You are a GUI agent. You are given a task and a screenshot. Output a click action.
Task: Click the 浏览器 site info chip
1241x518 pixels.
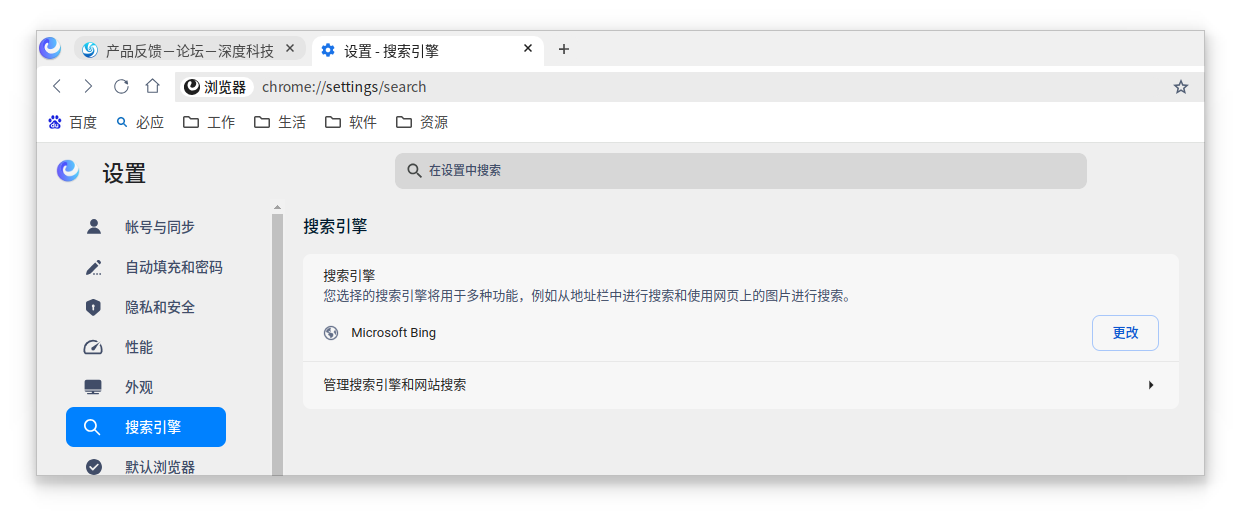(x=215, y=87)
